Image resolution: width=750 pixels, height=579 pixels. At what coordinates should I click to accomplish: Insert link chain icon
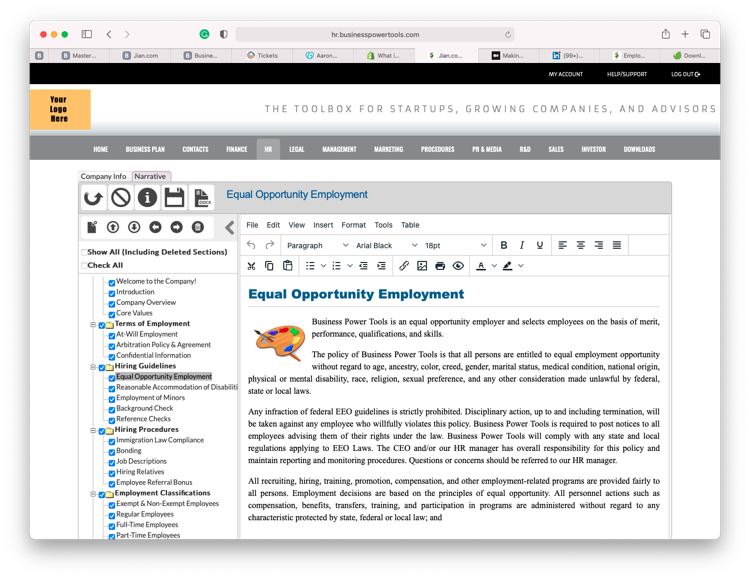click(x=404, y=266)
